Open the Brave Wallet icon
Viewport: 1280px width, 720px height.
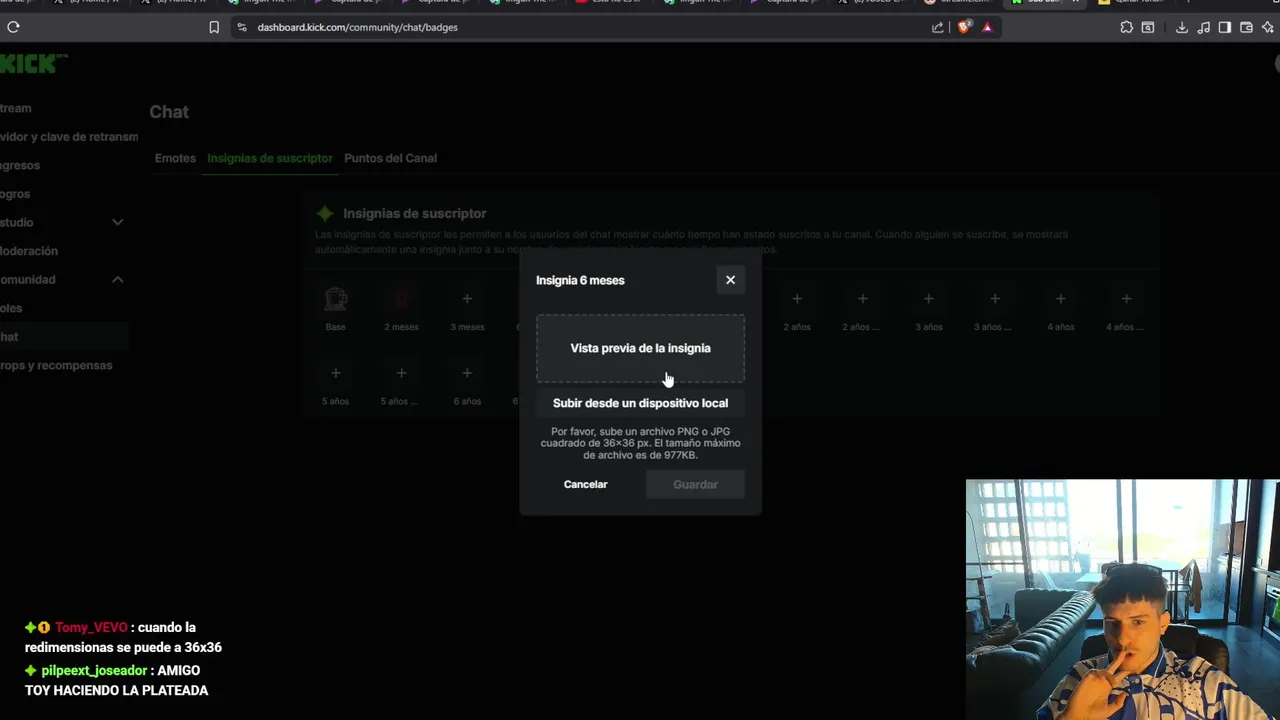[1246, 27]
